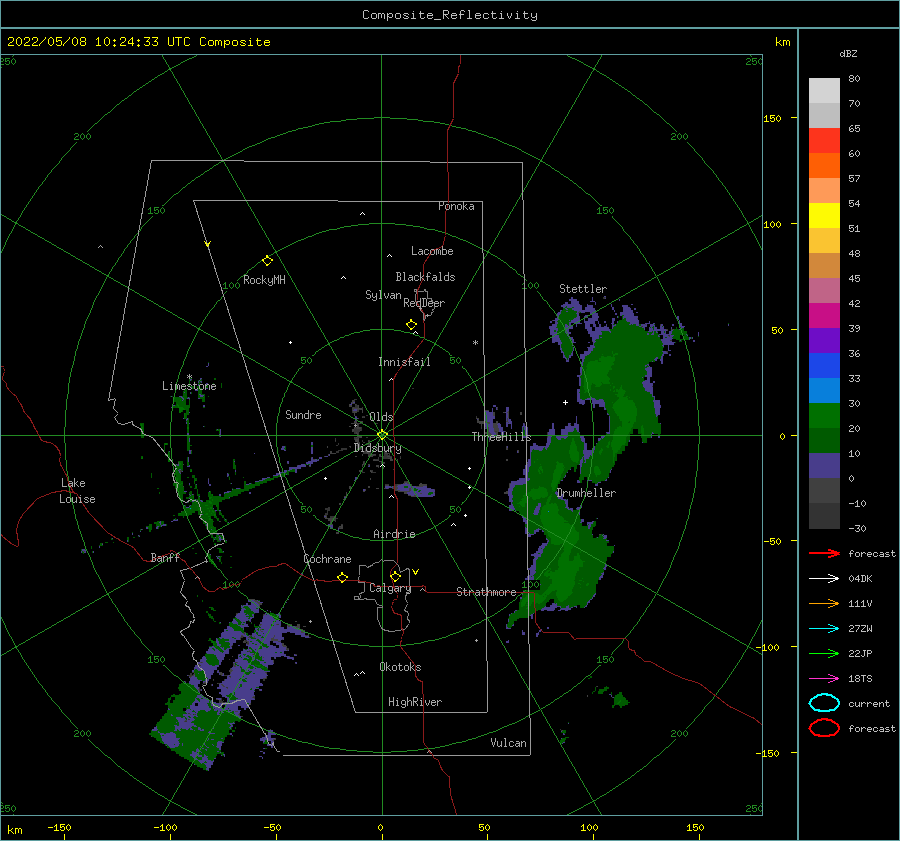
Task: Click the HighRiver label
Action: click(414, 702)
